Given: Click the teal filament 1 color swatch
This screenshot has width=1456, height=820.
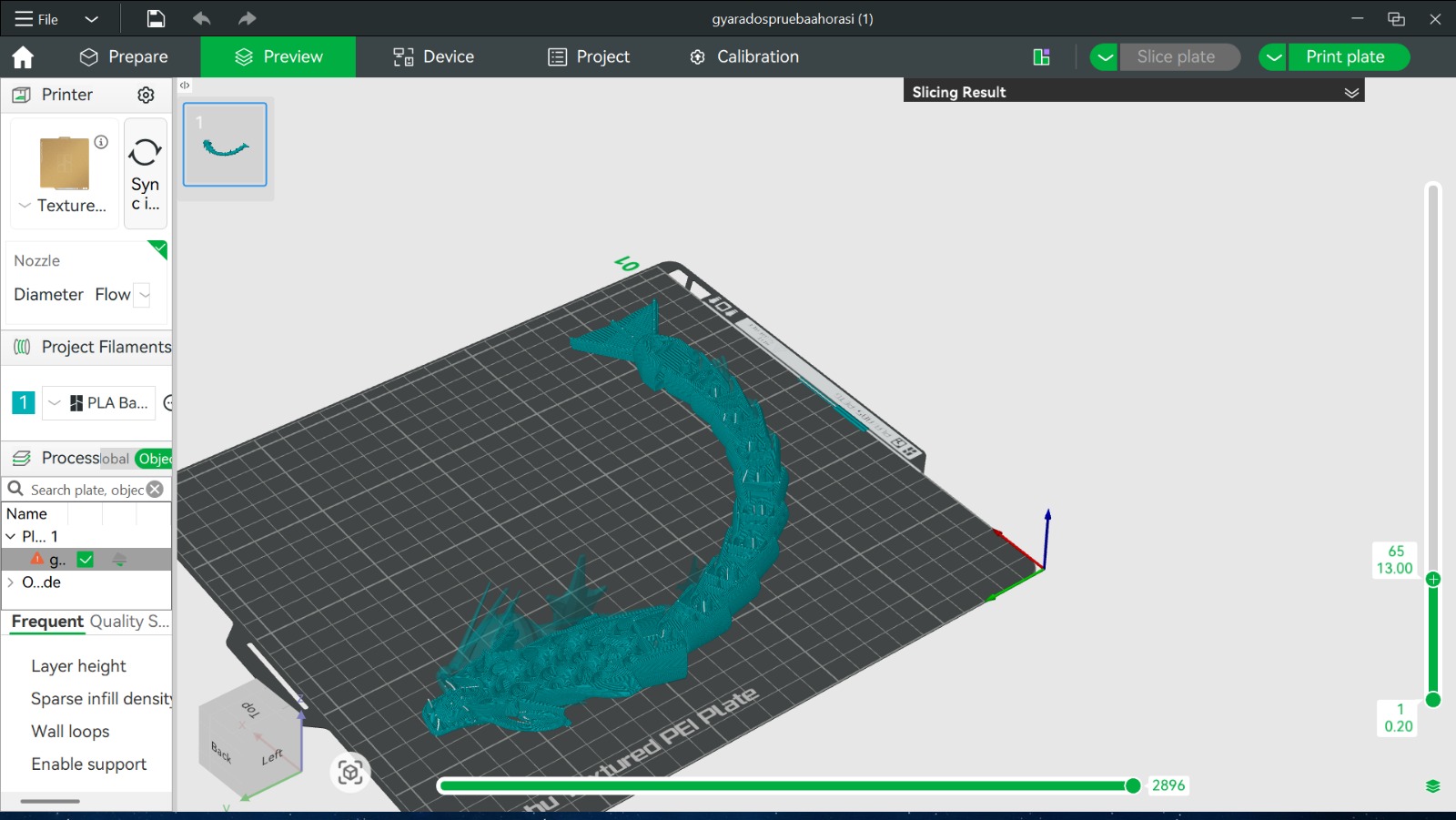Looking at the screenshot, I should [23, 402].
